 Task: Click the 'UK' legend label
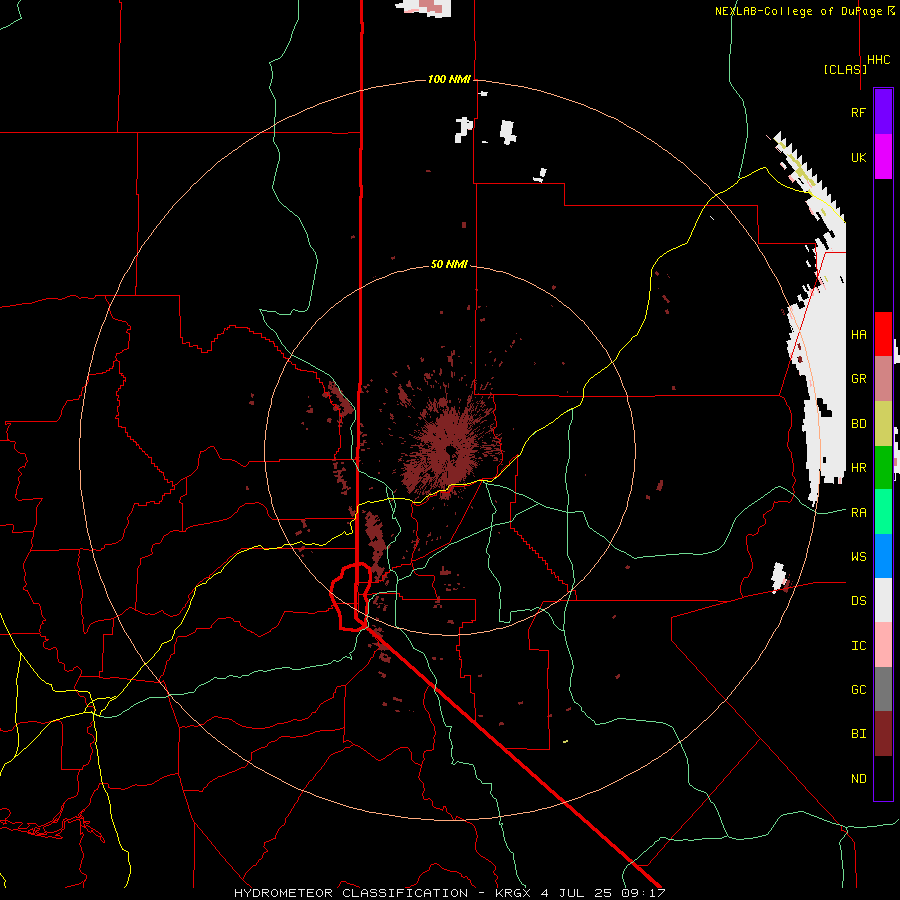[858, 157]
